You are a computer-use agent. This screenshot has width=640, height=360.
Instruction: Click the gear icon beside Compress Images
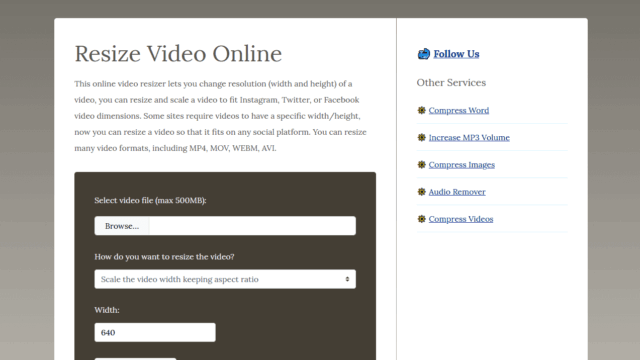[422, 164]
